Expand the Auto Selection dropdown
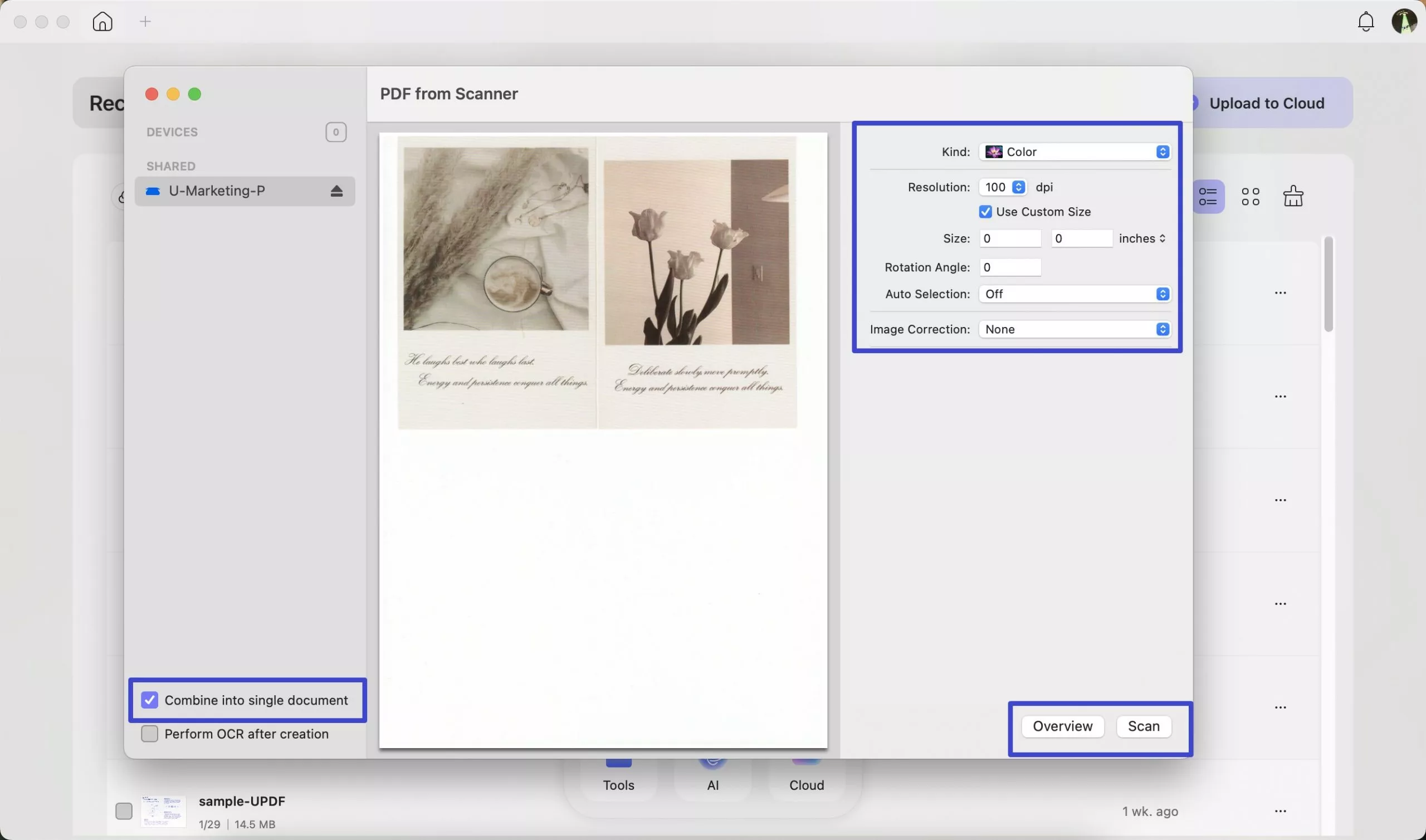Image resolution: width=1426 pixels, height=840 pixels. pos(1074,294)
